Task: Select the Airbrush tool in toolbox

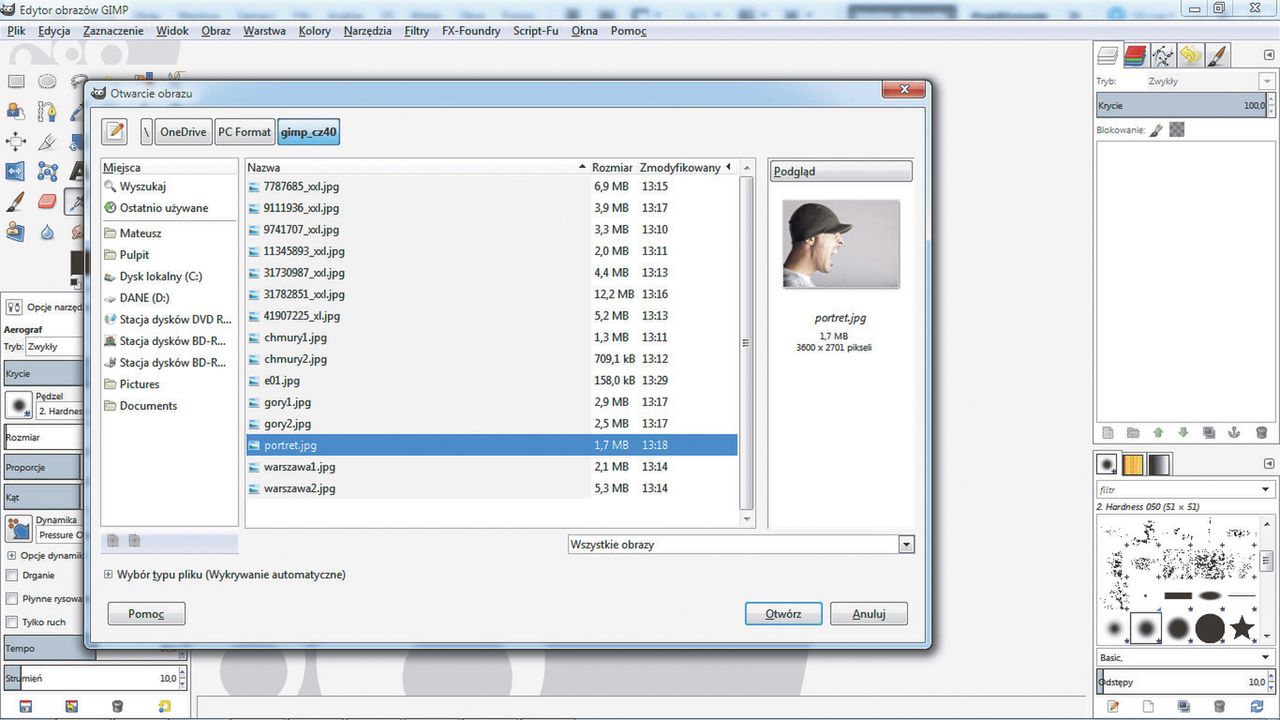Action: [76, 202]
